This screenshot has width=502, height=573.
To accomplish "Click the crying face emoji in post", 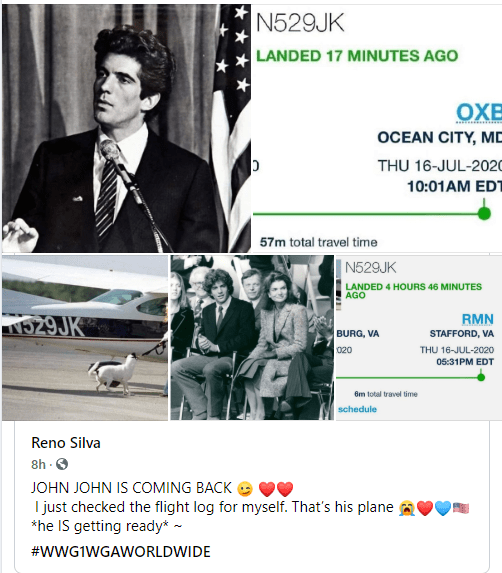I will (407, 508).
